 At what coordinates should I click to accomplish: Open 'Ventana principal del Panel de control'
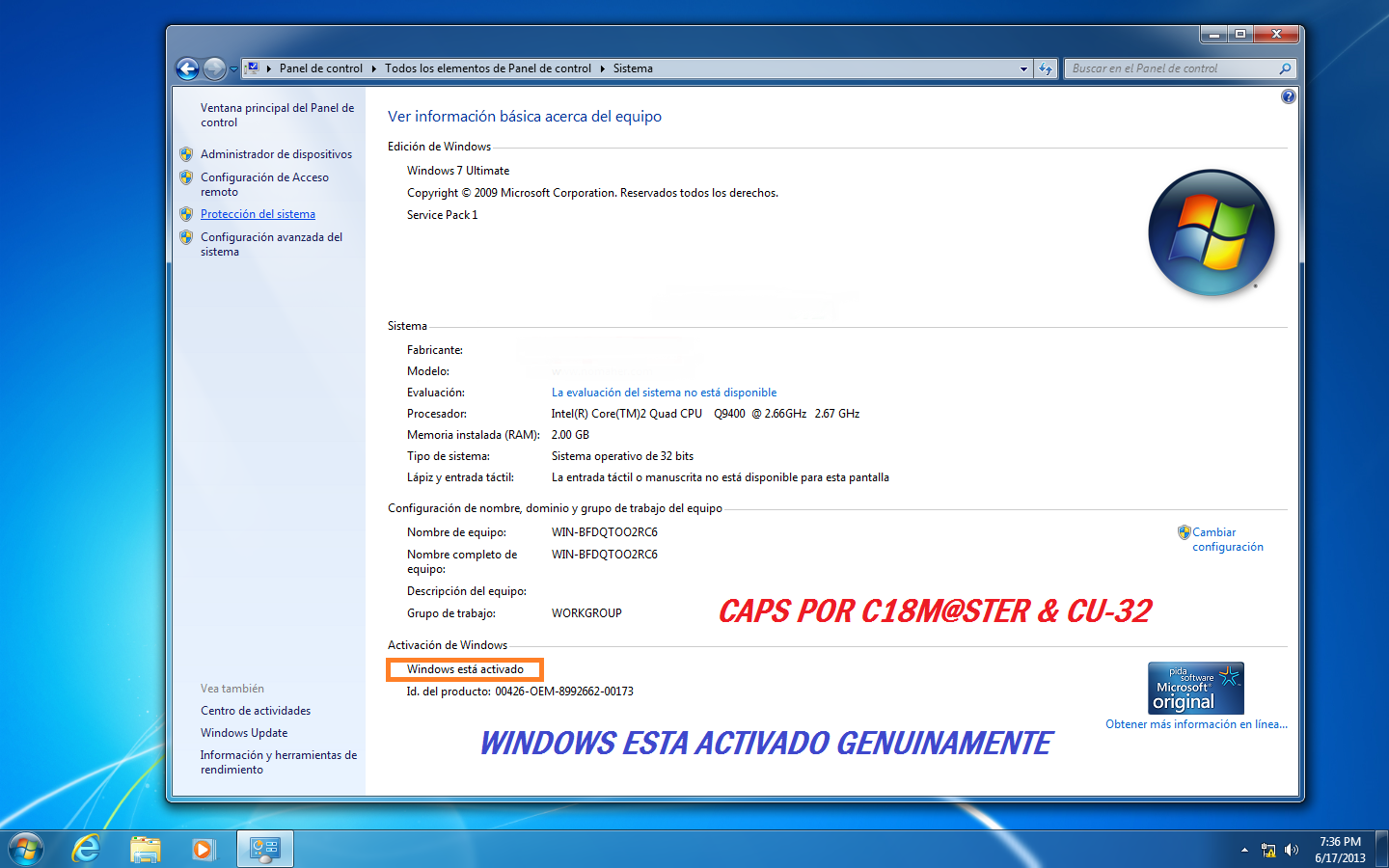coord(277,115)
